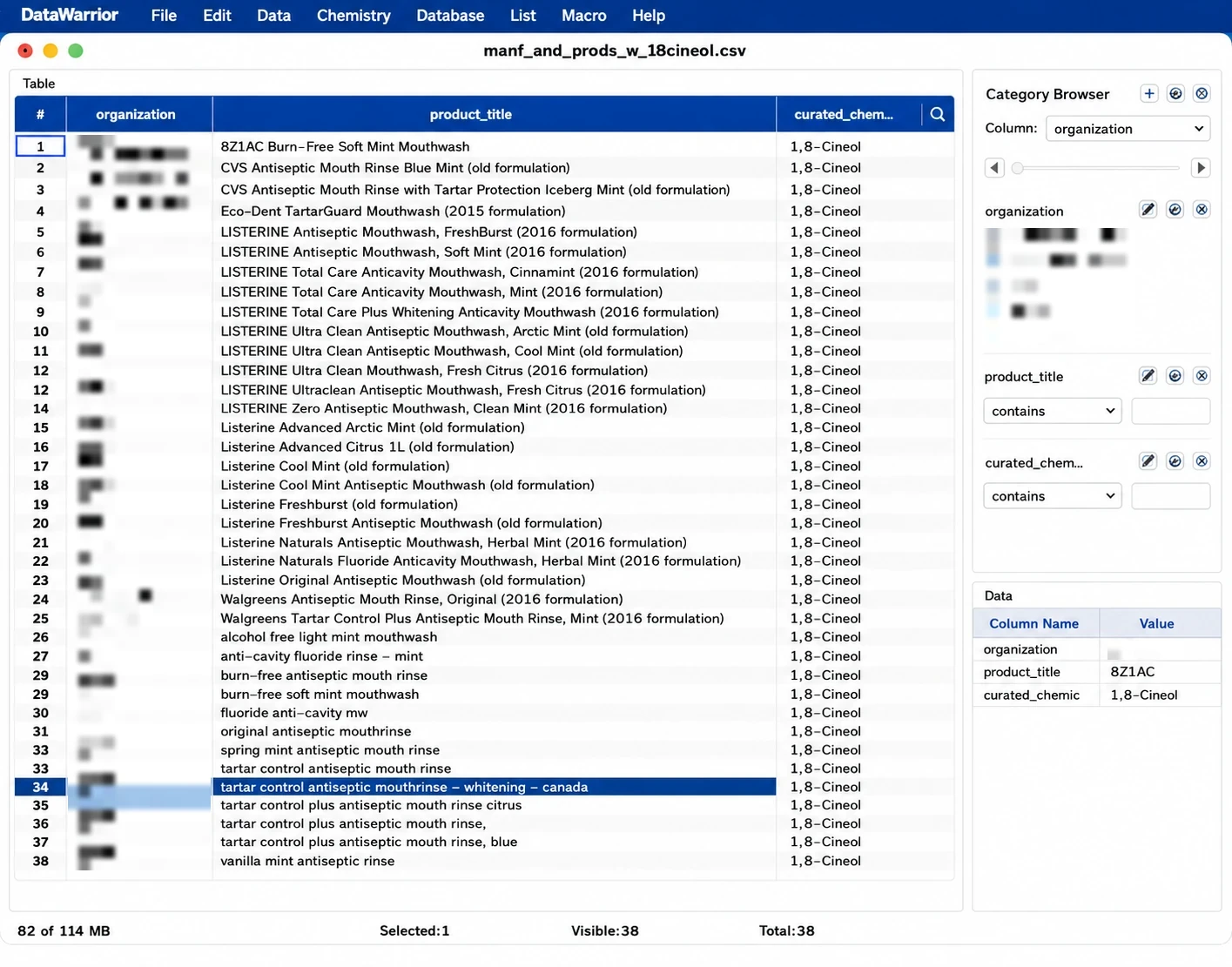The height and width of the screenshot is (967, 1232).
Task: Open the Macro menu
Action: [x=584, y=16]
